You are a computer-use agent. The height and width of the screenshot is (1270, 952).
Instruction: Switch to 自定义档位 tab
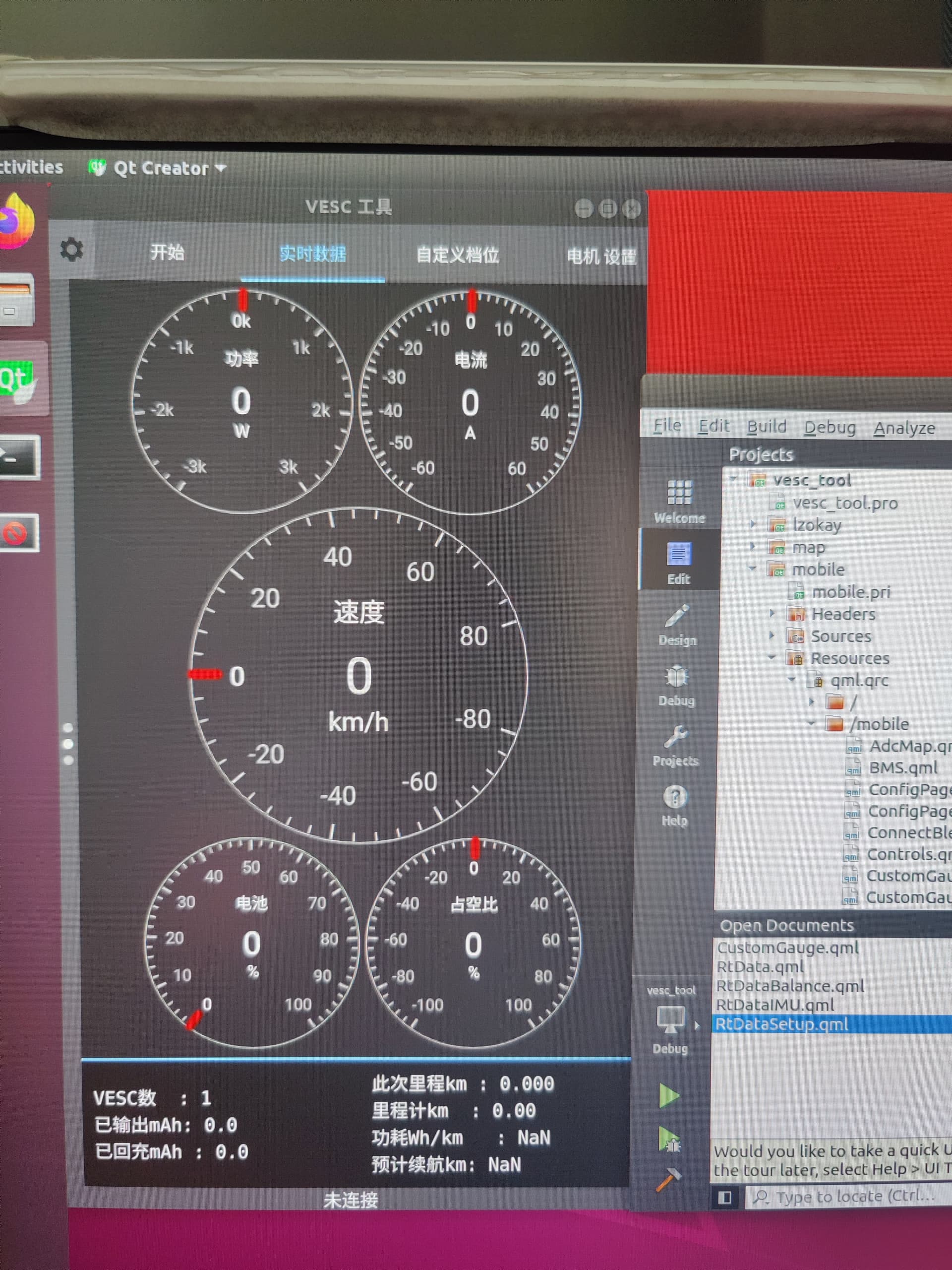pos(457,254)
